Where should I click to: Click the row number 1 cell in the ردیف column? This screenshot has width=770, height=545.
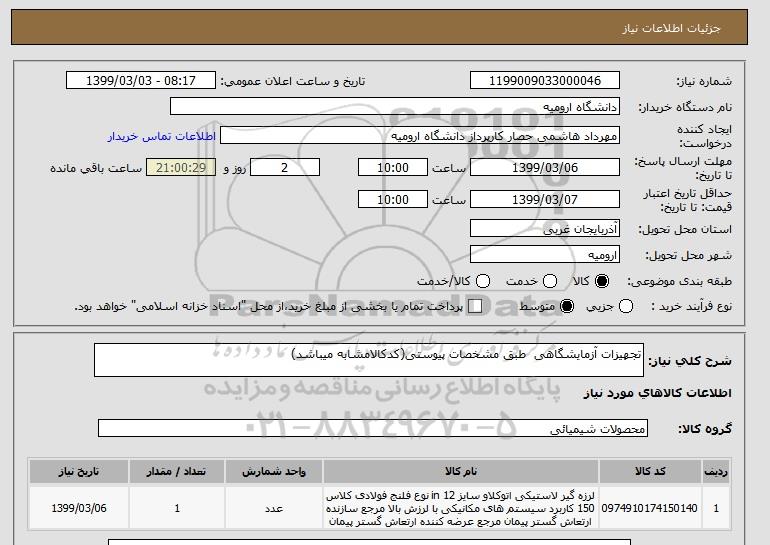[x=716, y=508]
